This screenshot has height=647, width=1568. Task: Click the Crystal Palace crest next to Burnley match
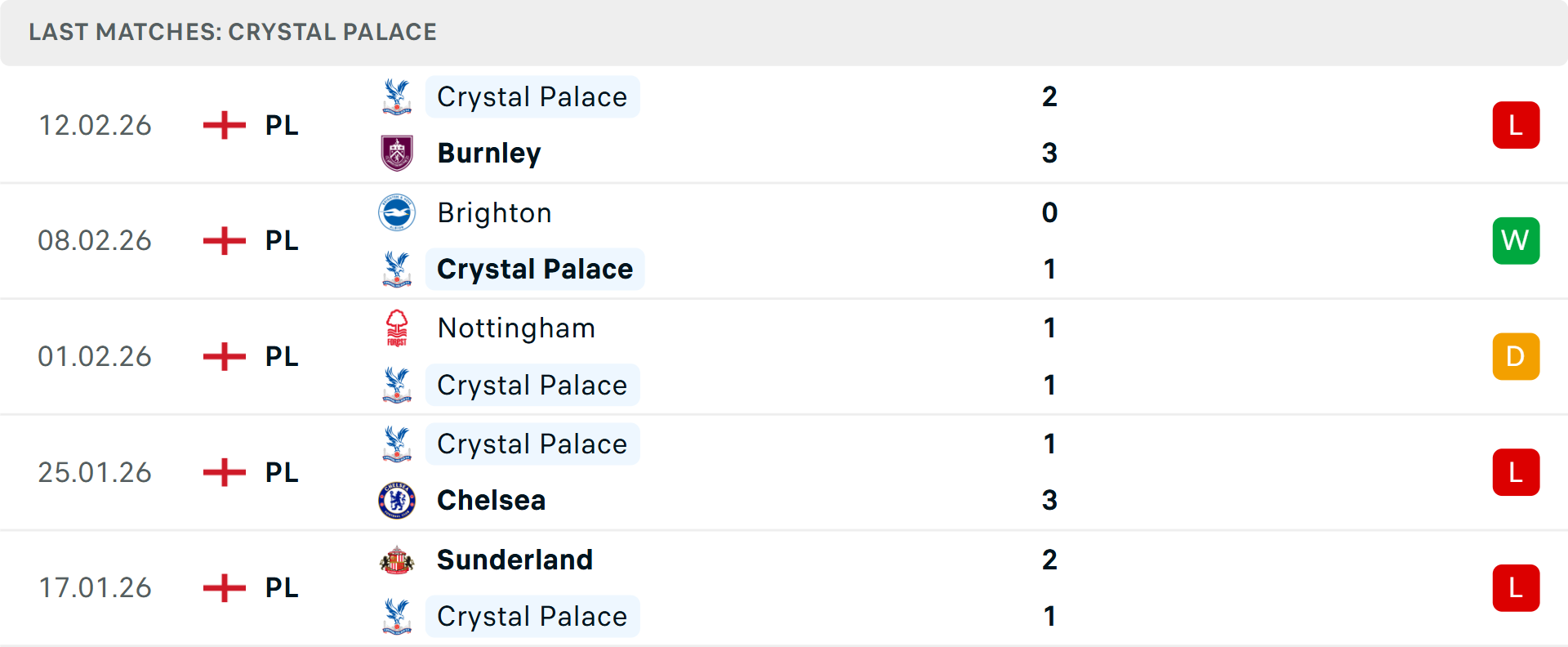(397, 96)
